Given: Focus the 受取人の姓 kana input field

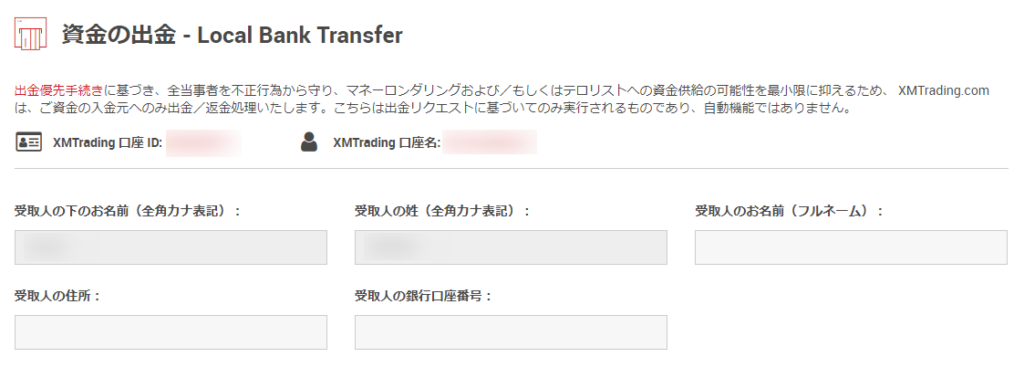Looking at the screenshot, I should point(511,247).
